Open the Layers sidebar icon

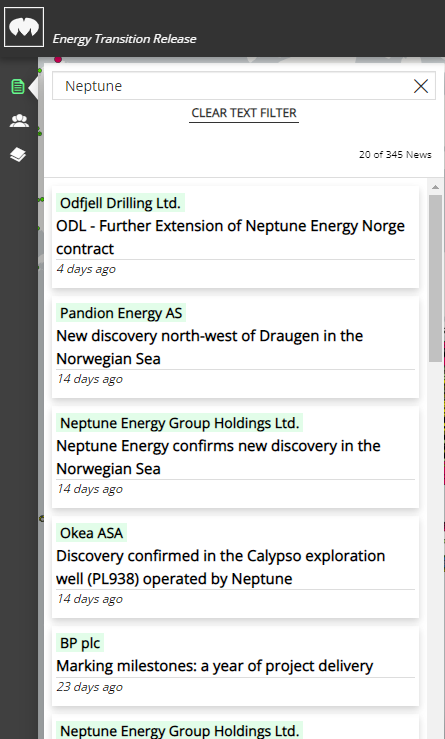click(x=18, y=155)
